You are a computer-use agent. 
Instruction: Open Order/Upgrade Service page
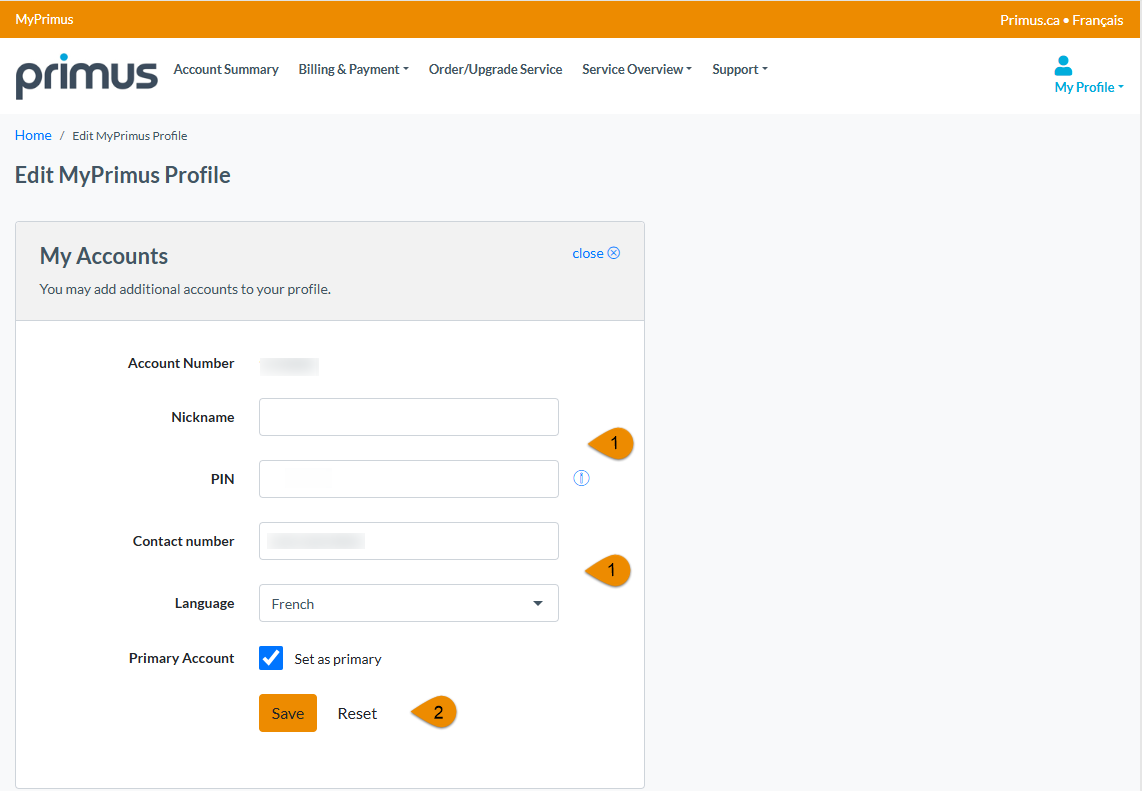point(495,69)
